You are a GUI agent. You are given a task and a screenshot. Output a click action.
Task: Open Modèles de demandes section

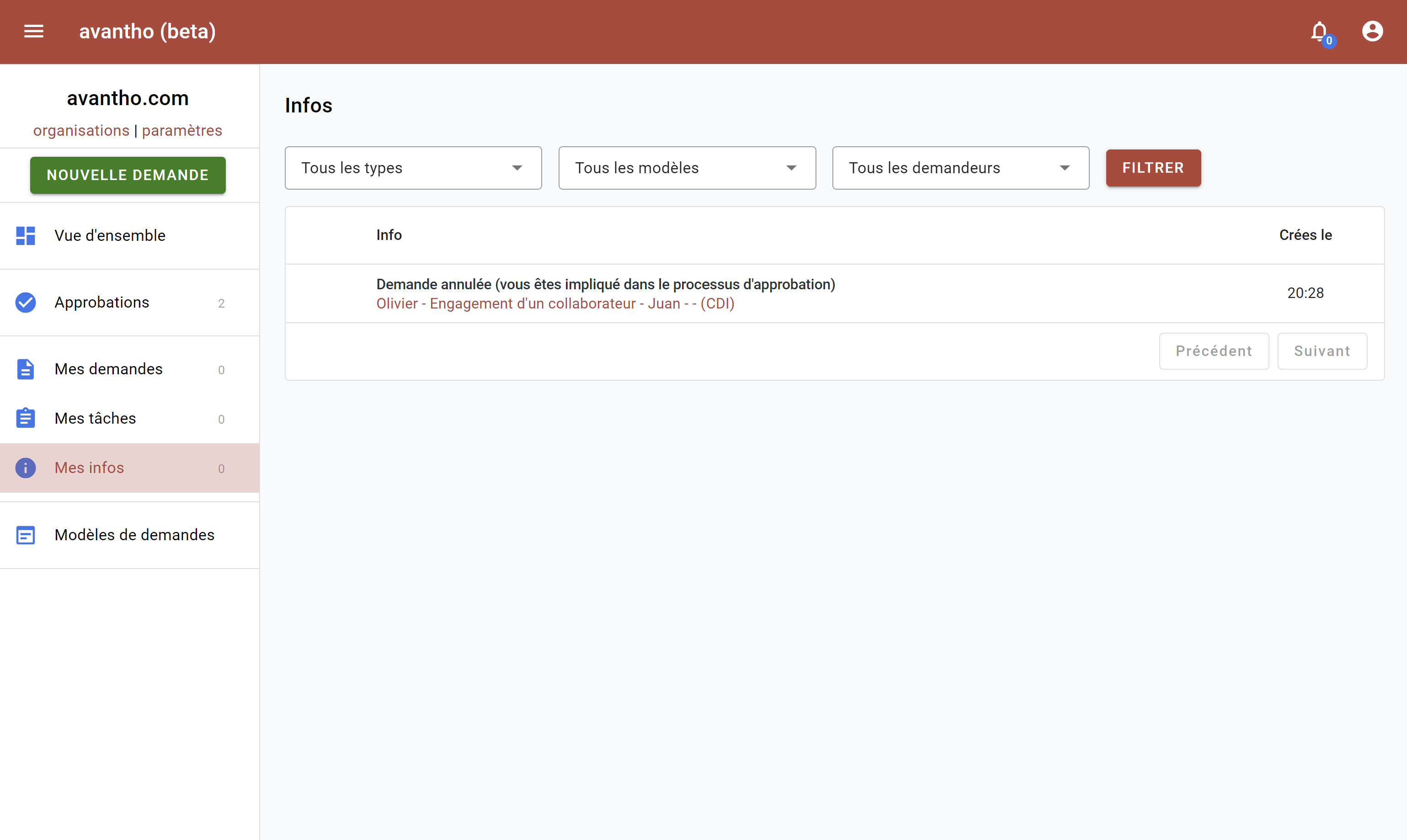130,535
